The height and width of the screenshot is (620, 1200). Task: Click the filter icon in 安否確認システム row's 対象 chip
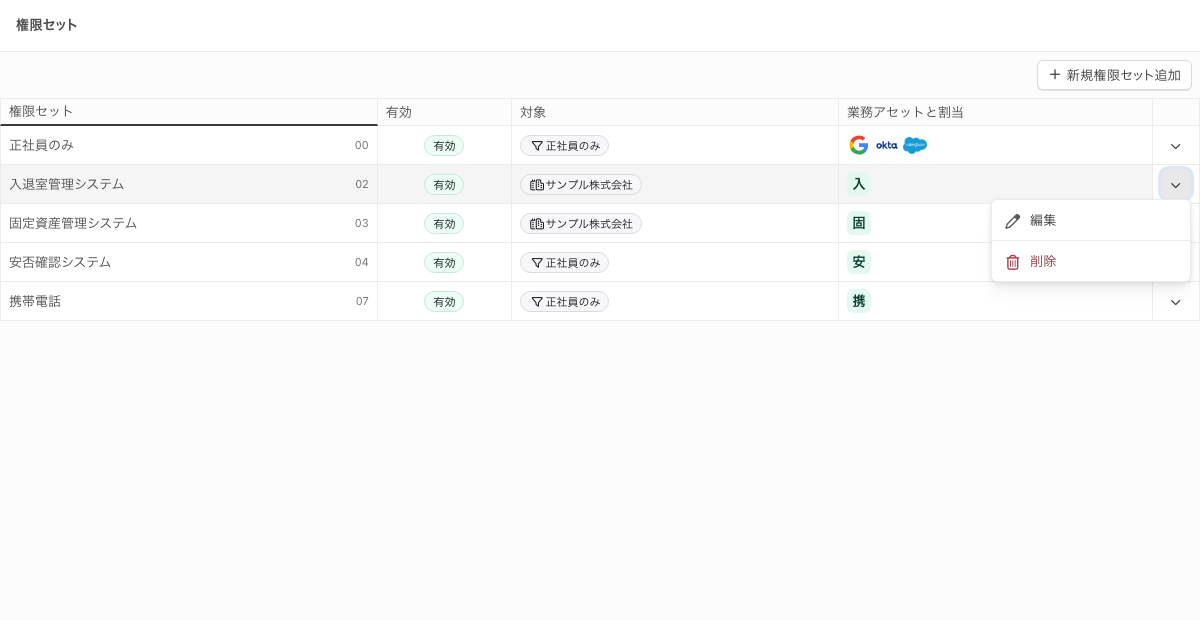click(537, 263)
